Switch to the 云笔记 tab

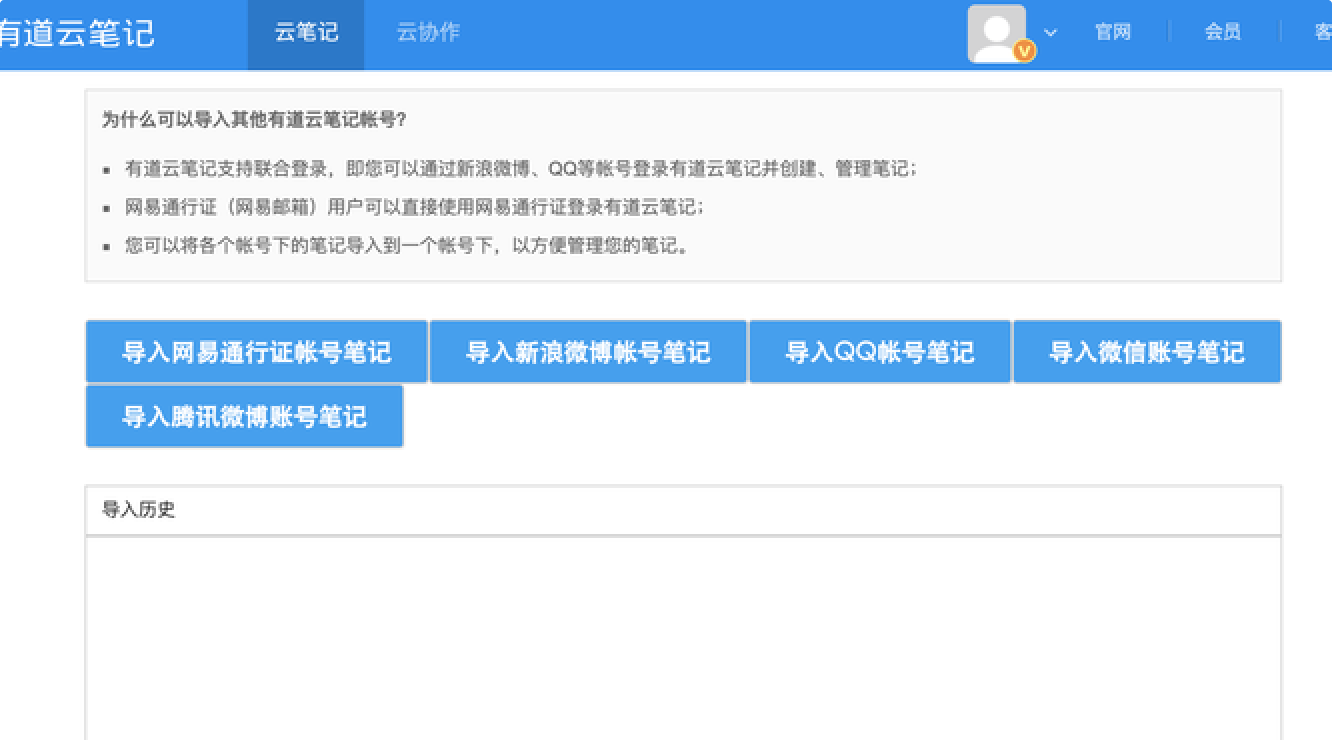click(306, 33)
